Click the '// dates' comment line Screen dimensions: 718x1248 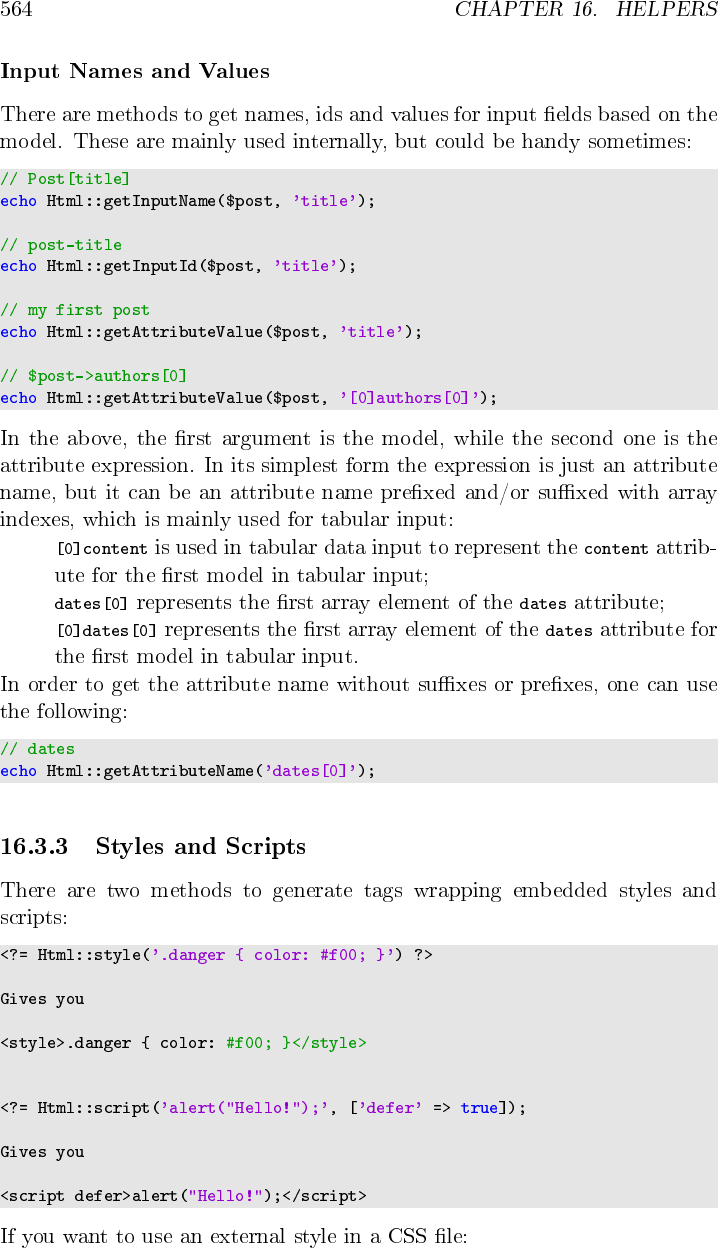[37, 749]
